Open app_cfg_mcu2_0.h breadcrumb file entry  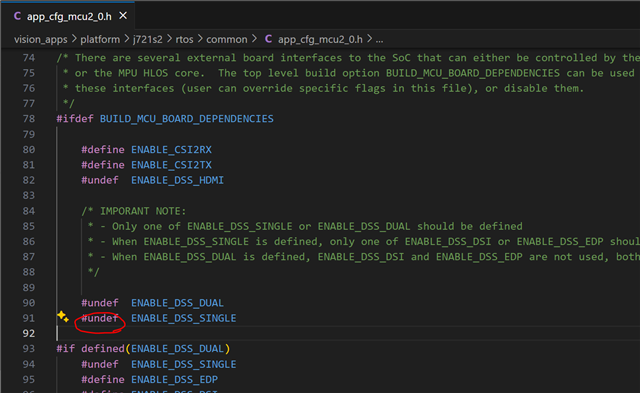click(x=320, y=40)
